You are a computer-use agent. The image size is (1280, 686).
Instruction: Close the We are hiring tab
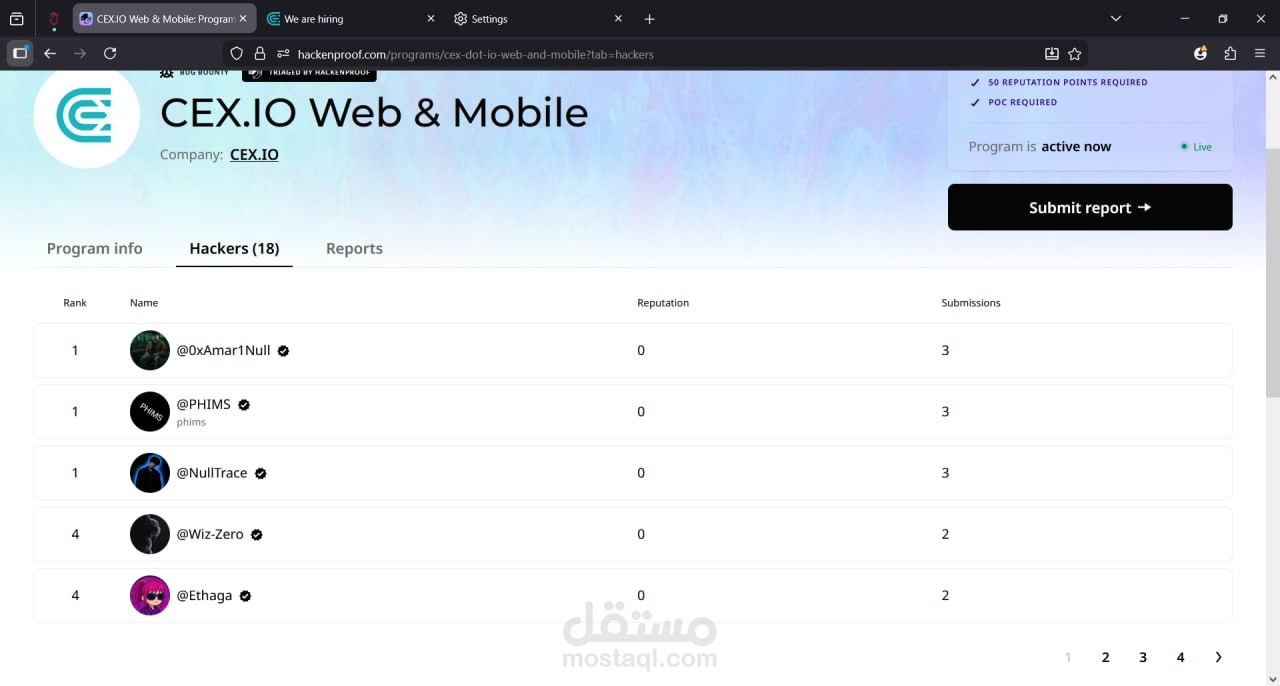tap(431, 19)
